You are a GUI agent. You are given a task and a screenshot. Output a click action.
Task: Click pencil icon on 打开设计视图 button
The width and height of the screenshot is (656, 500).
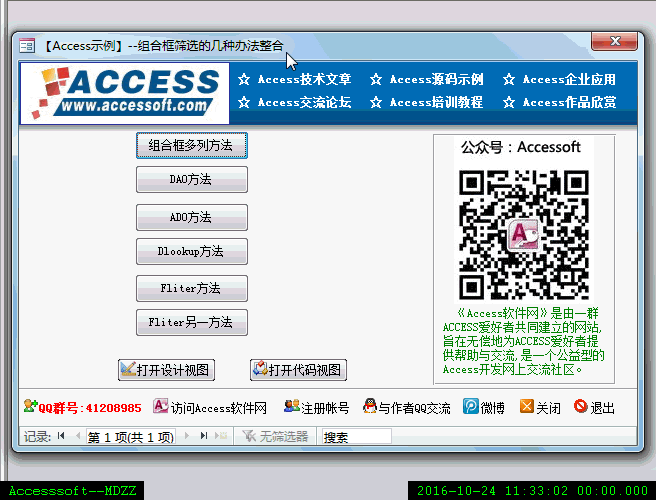128,369
